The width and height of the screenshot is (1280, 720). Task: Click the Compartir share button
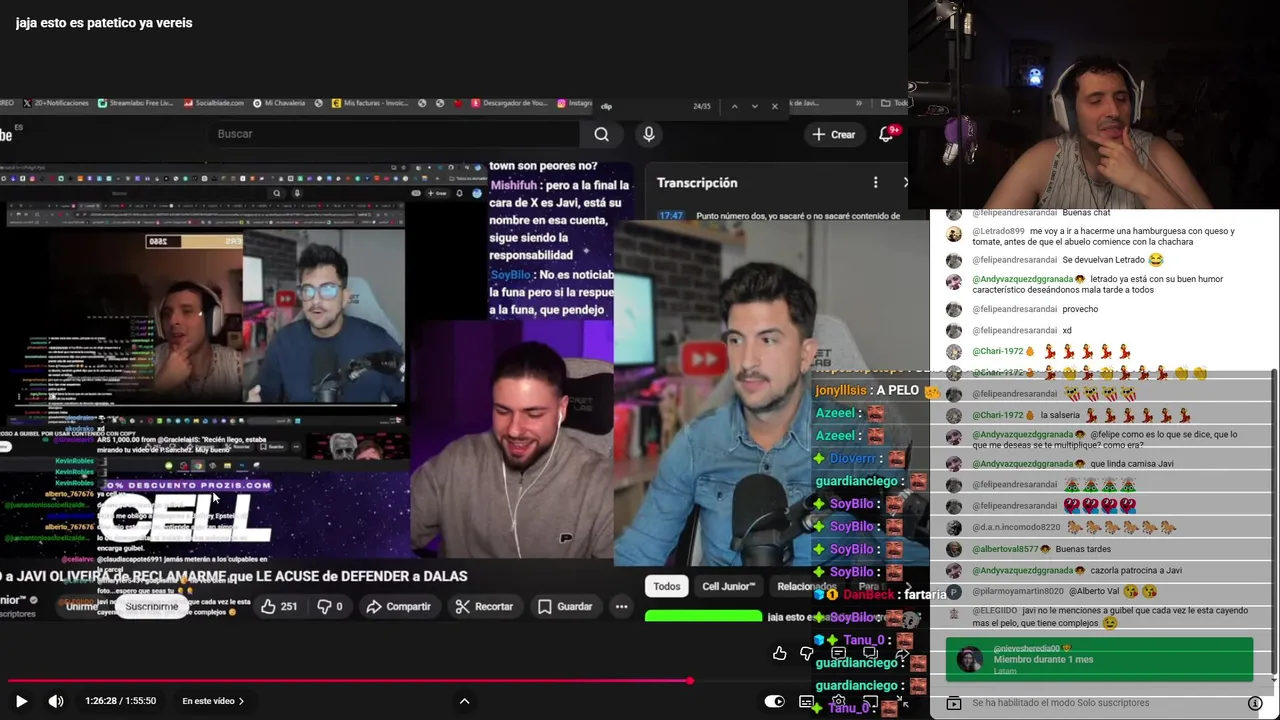(398, 606)
